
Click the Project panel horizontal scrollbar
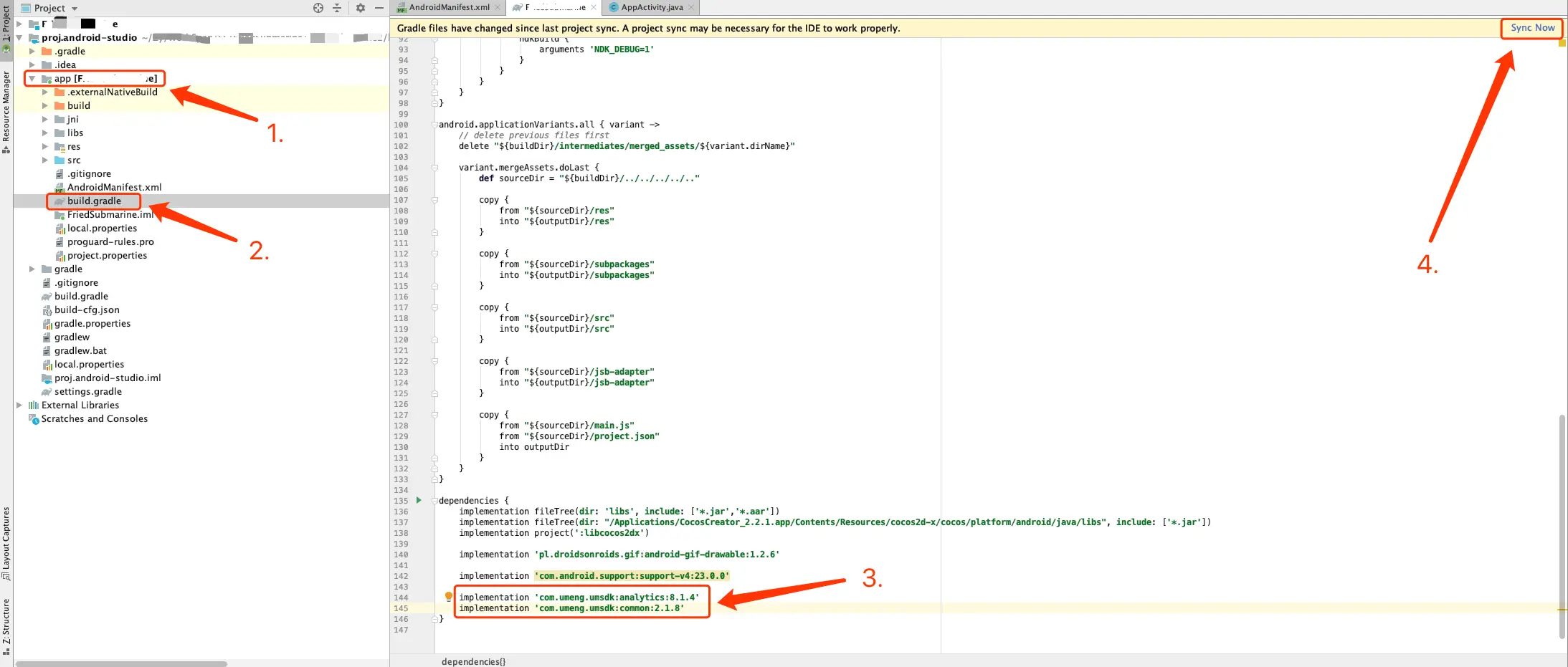click(x=121, y=663)
